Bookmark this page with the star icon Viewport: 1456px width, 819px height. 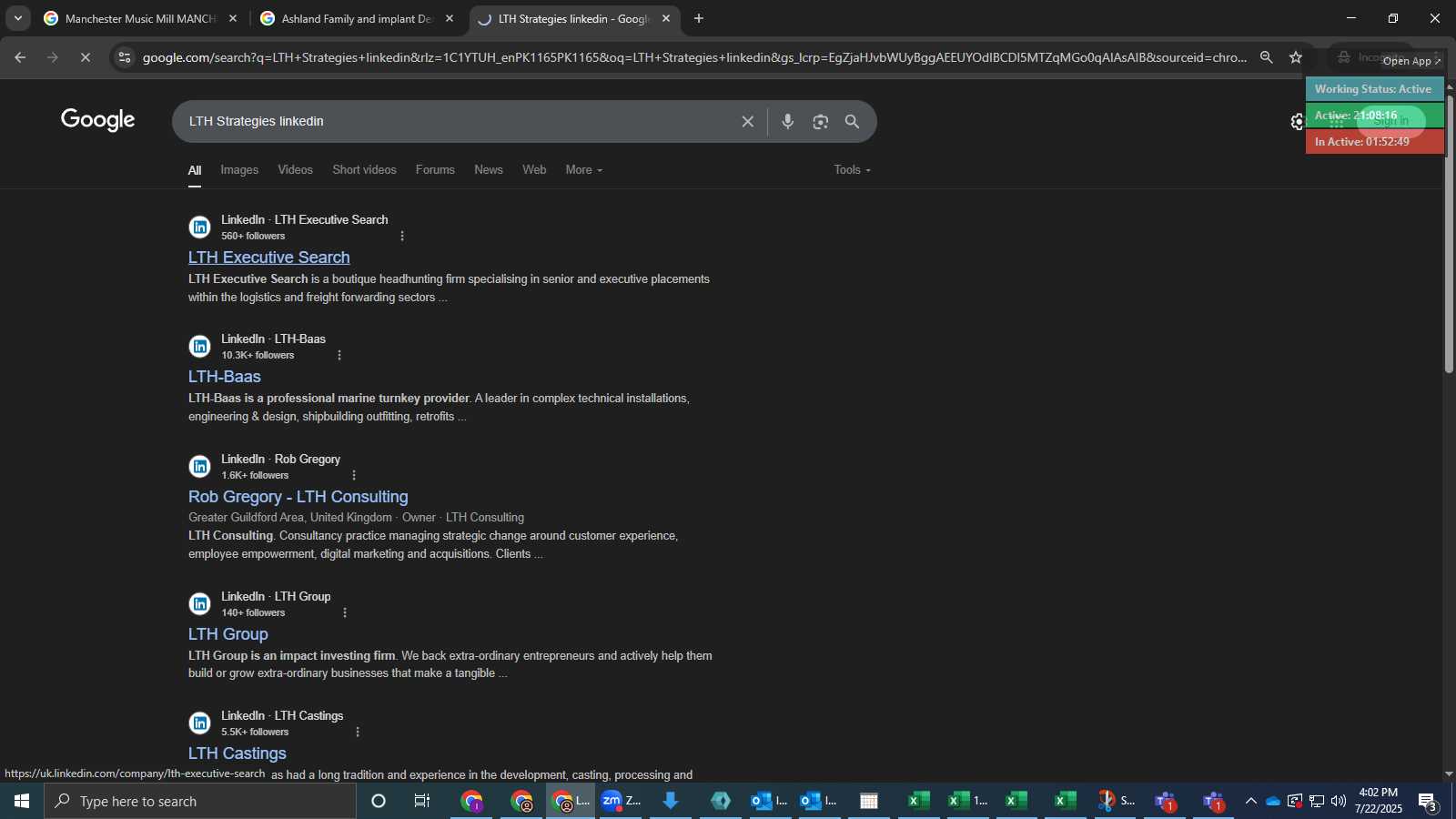point(1296,57)
